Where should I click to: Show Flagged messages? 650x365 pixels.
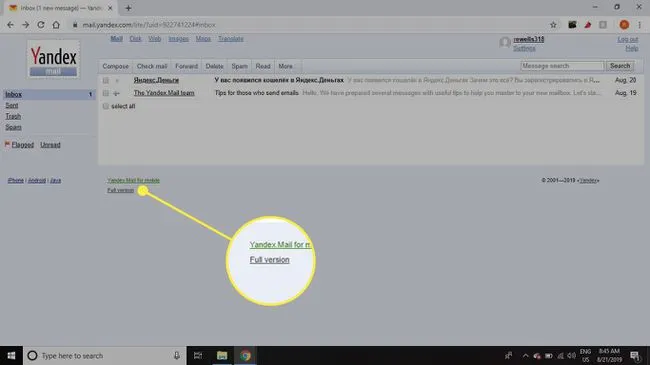tap(22, 145)
